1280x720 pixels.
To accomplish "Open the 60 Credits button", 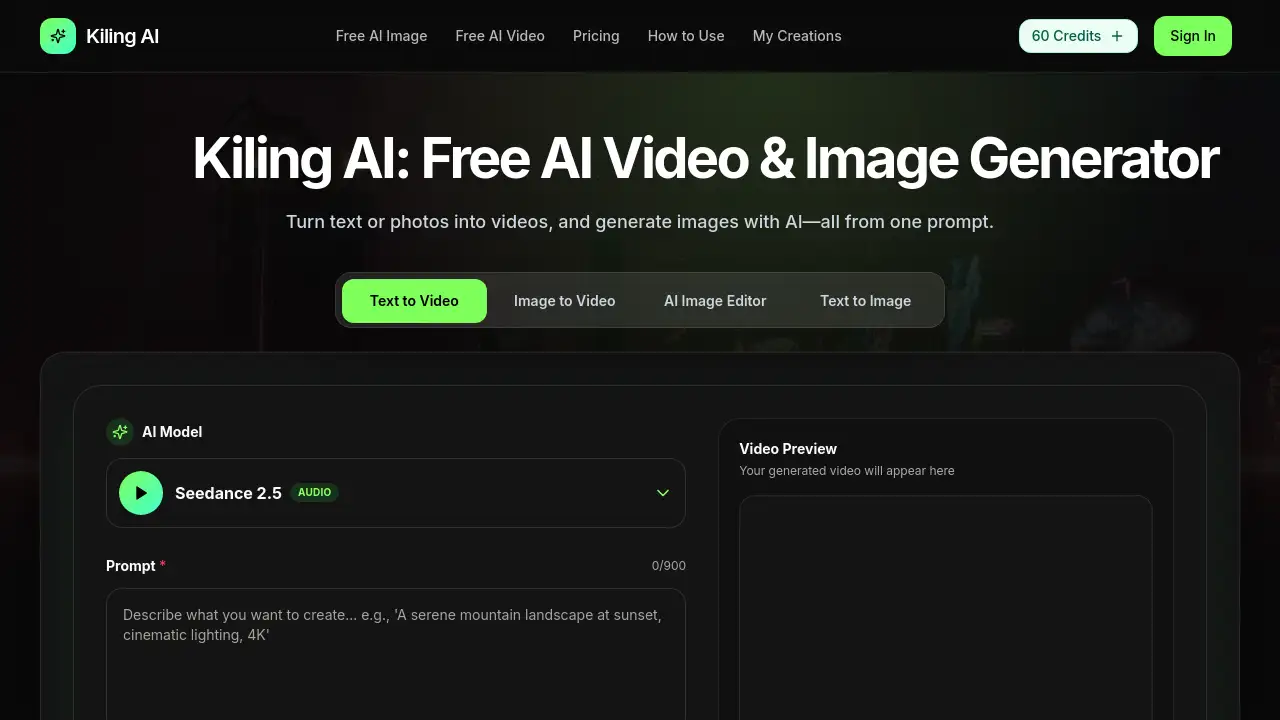I will 1078,36.
